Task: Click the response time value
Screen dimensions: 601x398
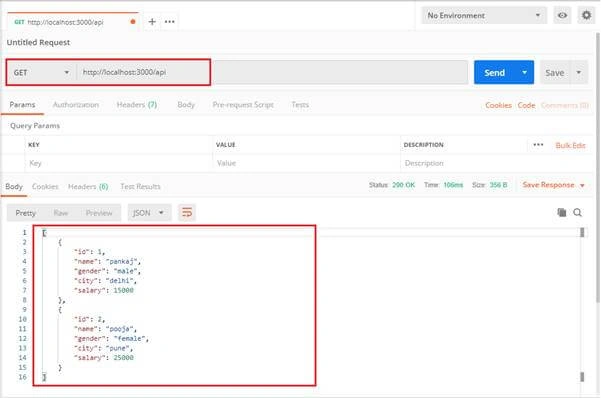Action: (x=453, y=185)
